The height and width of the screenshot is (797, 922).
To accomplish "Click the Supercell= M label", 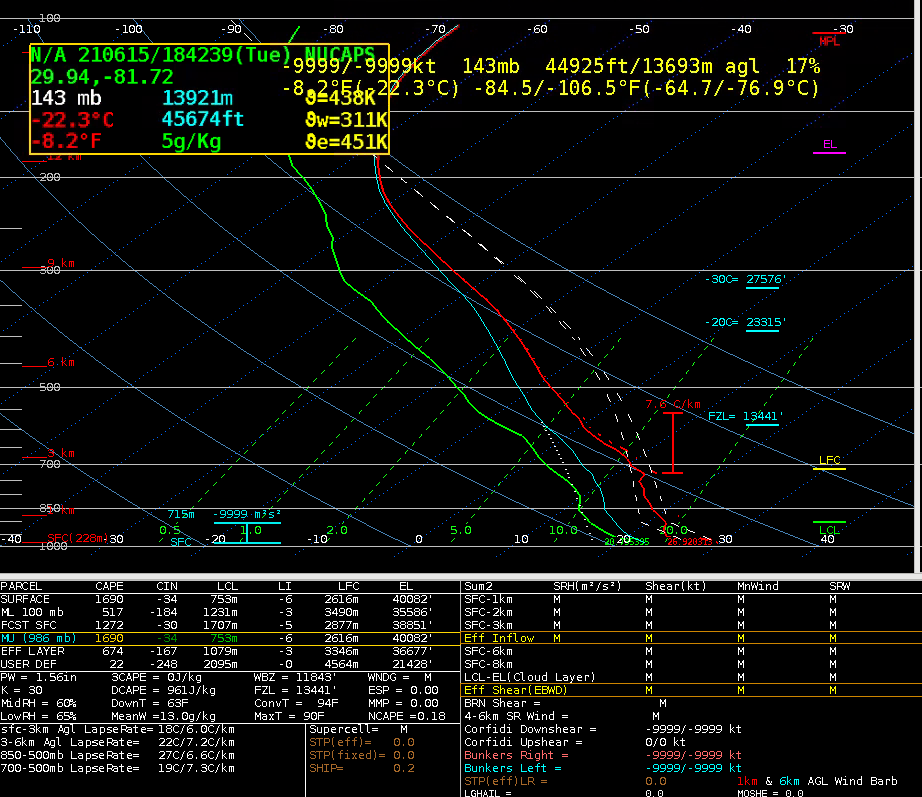I will (x=359, y=729).
